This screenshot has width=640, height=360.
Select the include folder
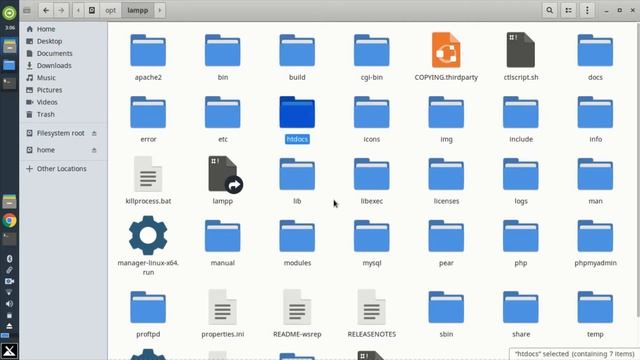tap(521, 113)
